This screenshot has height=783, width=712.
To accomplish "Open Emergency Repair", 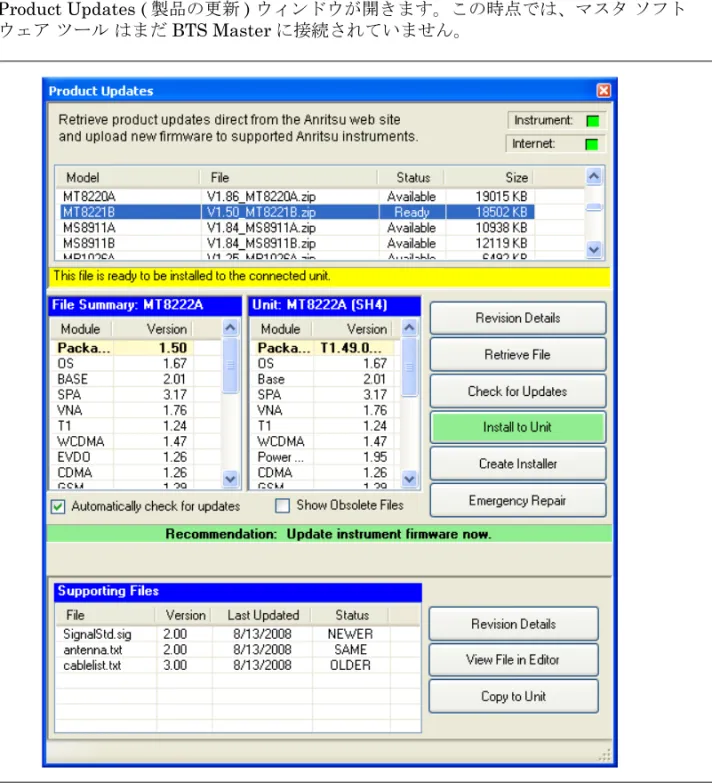I will [518, 500].
